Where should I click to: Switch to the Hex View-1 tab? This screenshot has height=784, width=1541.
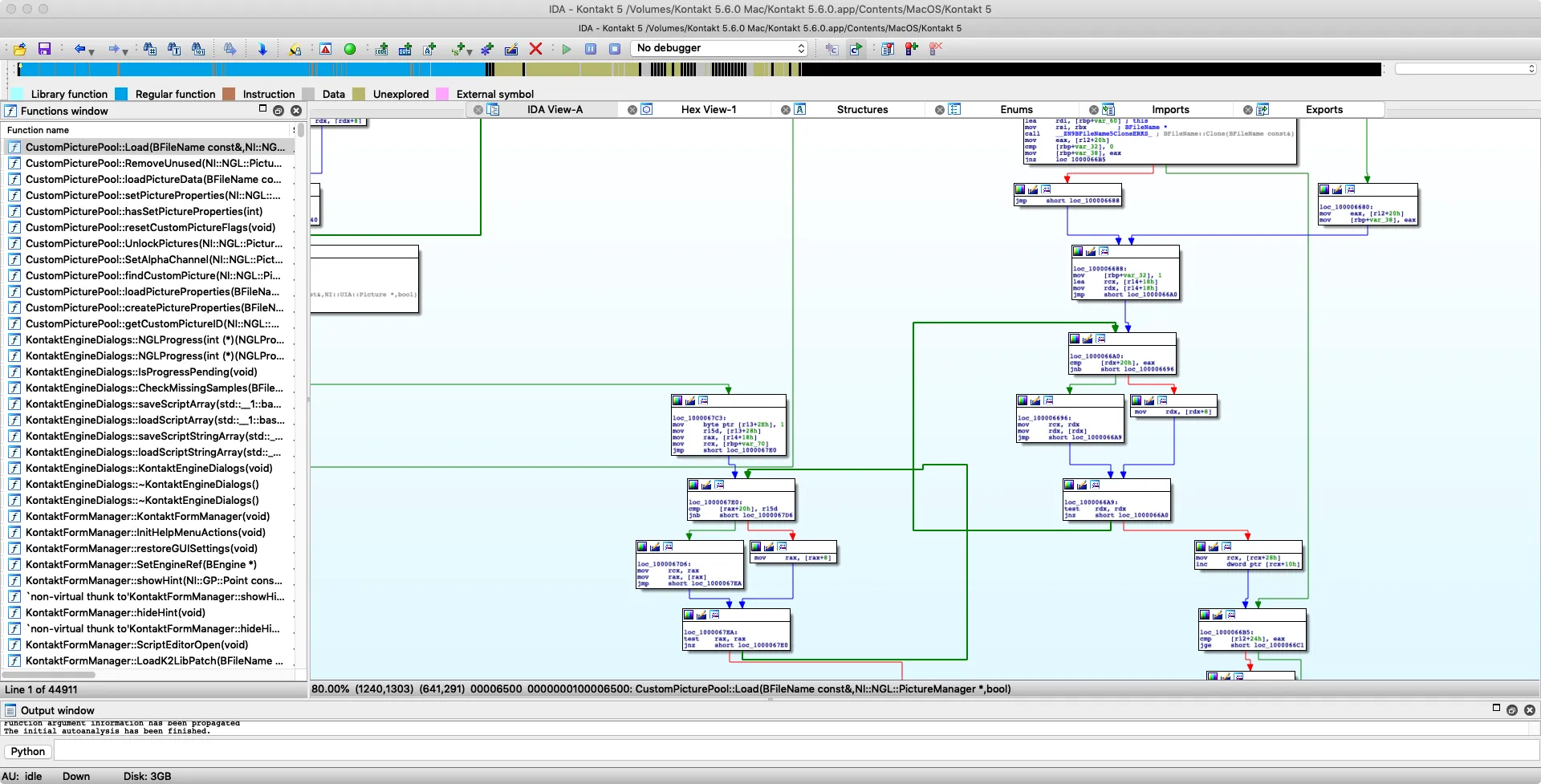[x=708, y=110]
